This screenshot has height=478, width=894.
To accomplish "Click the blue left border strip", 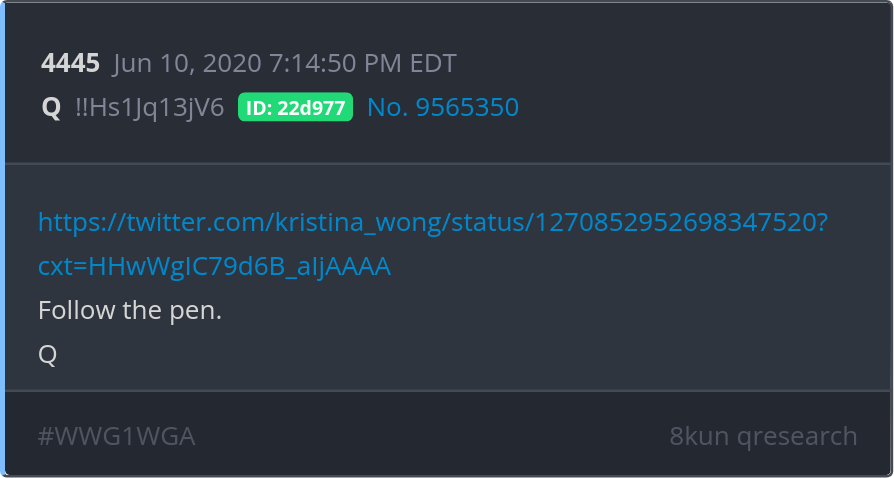I will tap(2, 239).
